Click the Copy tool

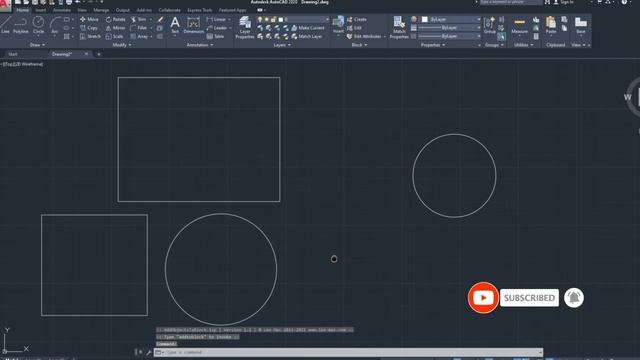click(89, 28)
